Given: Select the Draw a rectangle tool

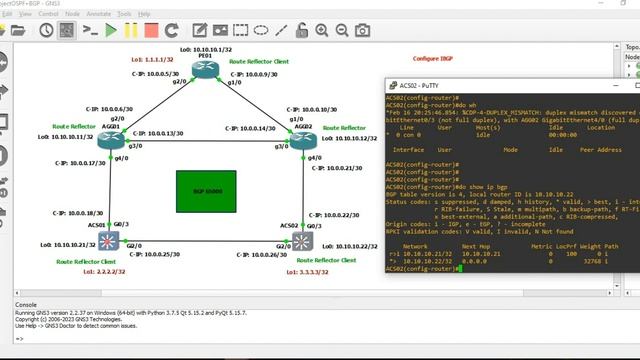Looking at the screenshot, I should pyautogui.click(x=240, y=30).
